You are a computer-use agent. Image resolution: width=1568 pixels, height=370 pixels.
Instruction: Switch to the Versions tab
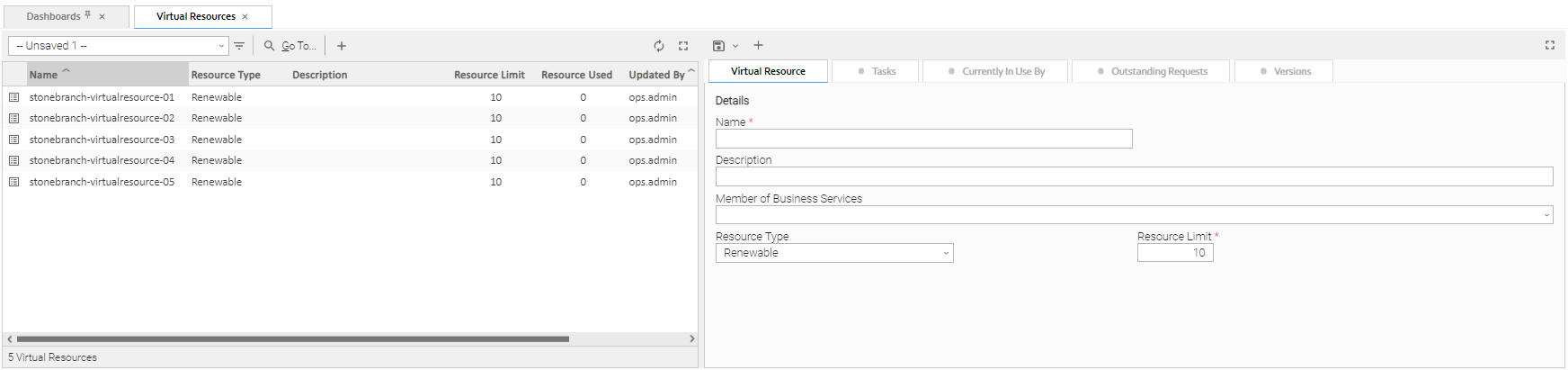1284,71
